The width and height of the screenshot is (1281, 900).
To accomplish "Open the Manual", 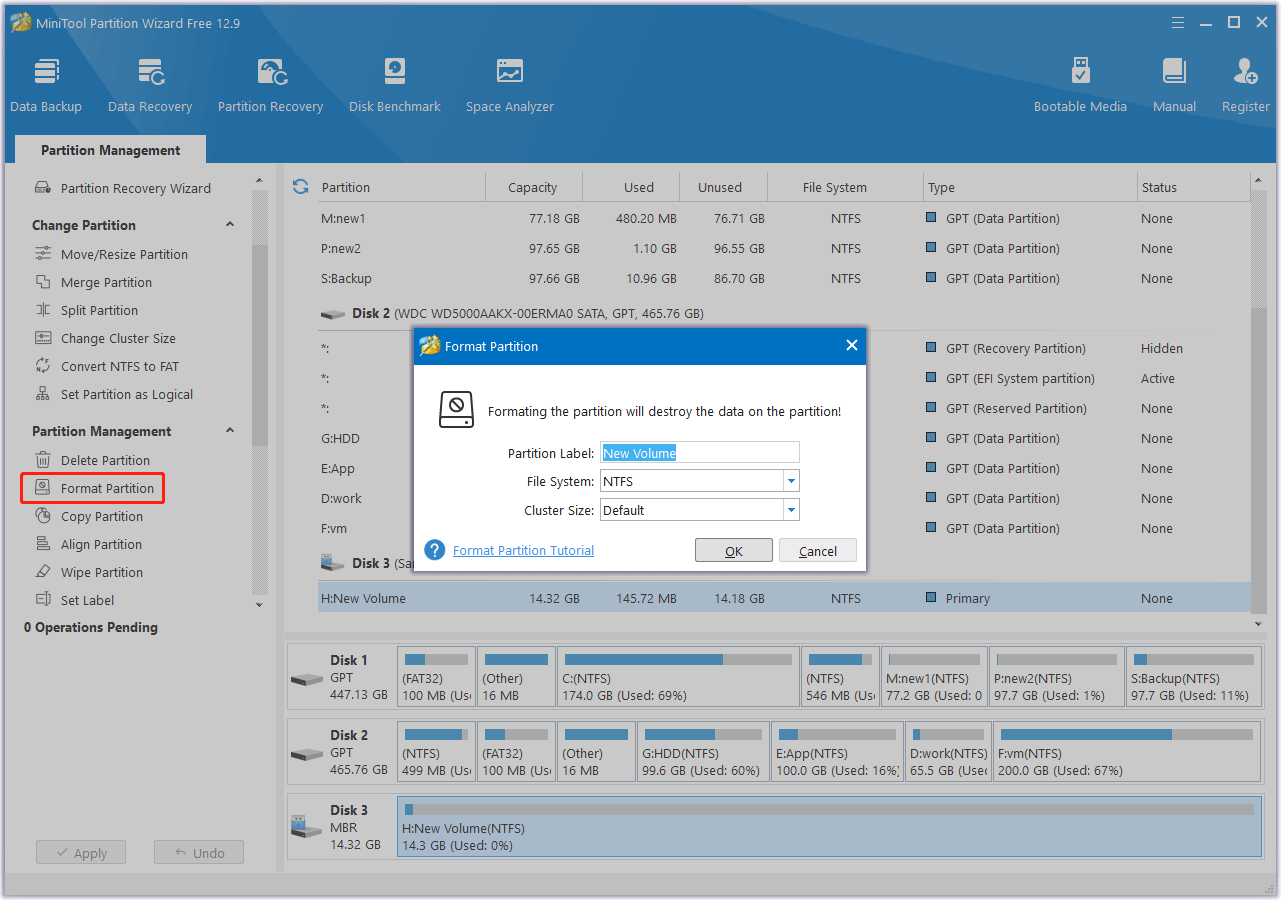I will click(1173, 82).
